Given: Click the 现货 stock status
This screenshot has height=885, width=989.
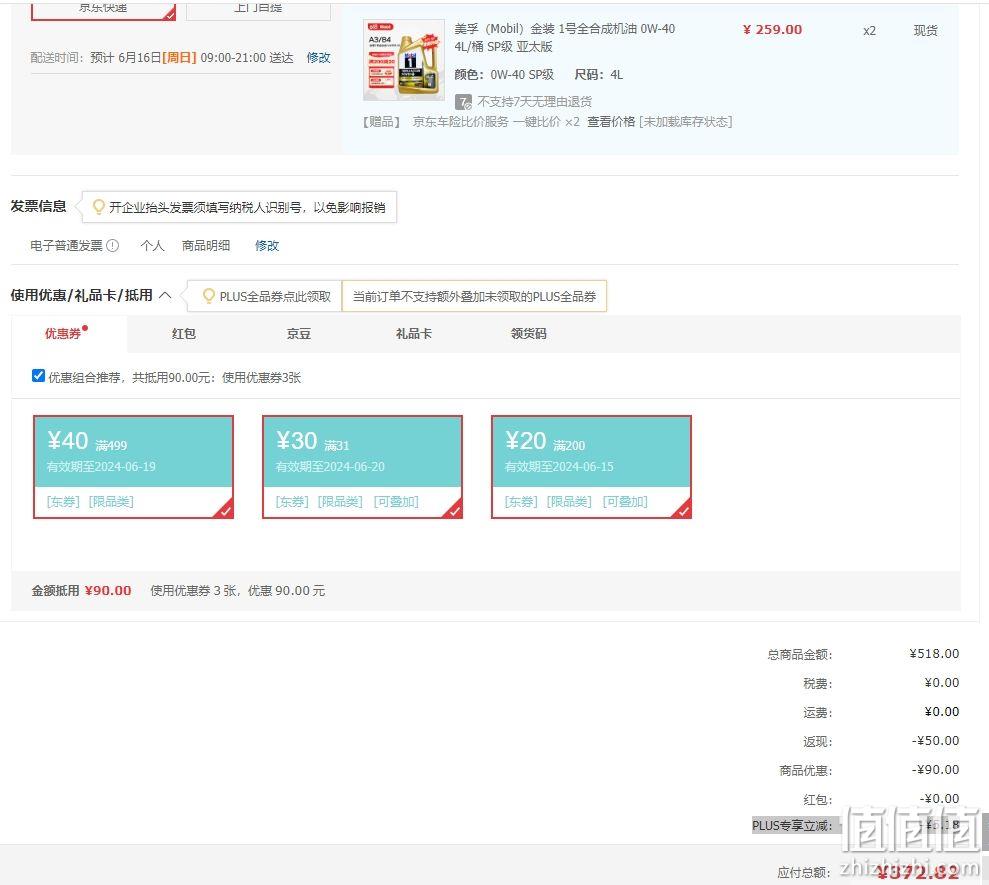Looking at the screenshot, I should pyautogui.click(x=925, y=30).
